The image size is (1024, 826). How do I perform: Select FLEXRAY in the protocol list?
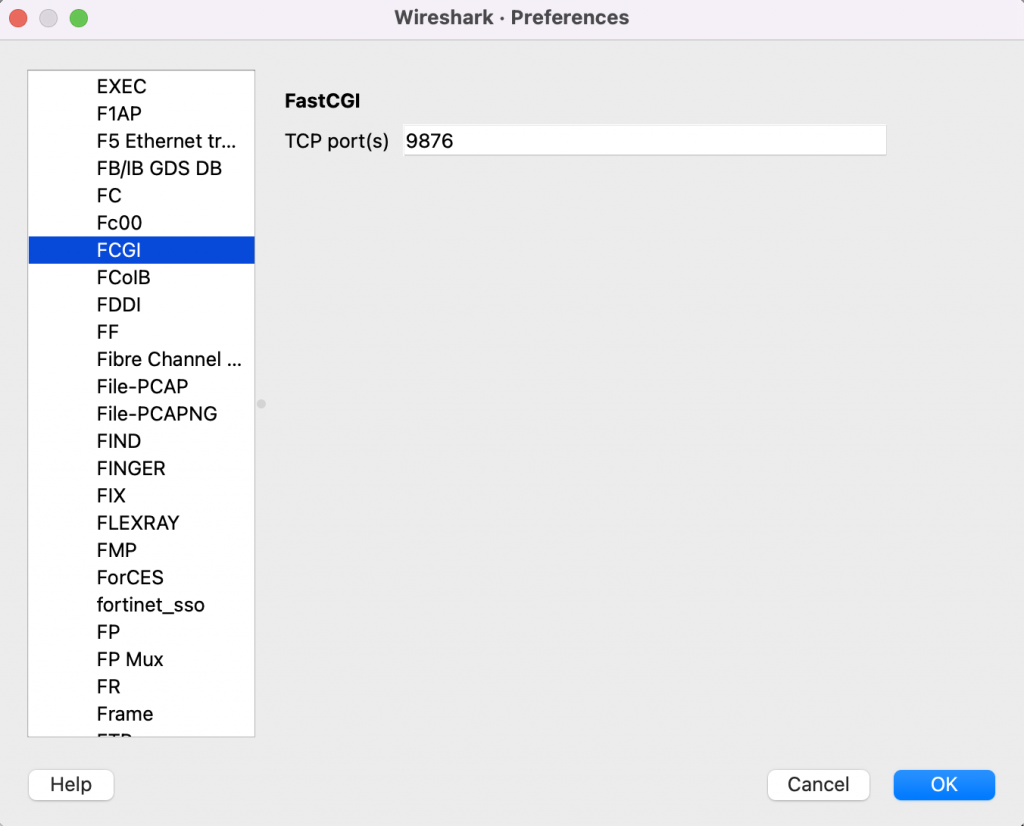coord(142,523)
